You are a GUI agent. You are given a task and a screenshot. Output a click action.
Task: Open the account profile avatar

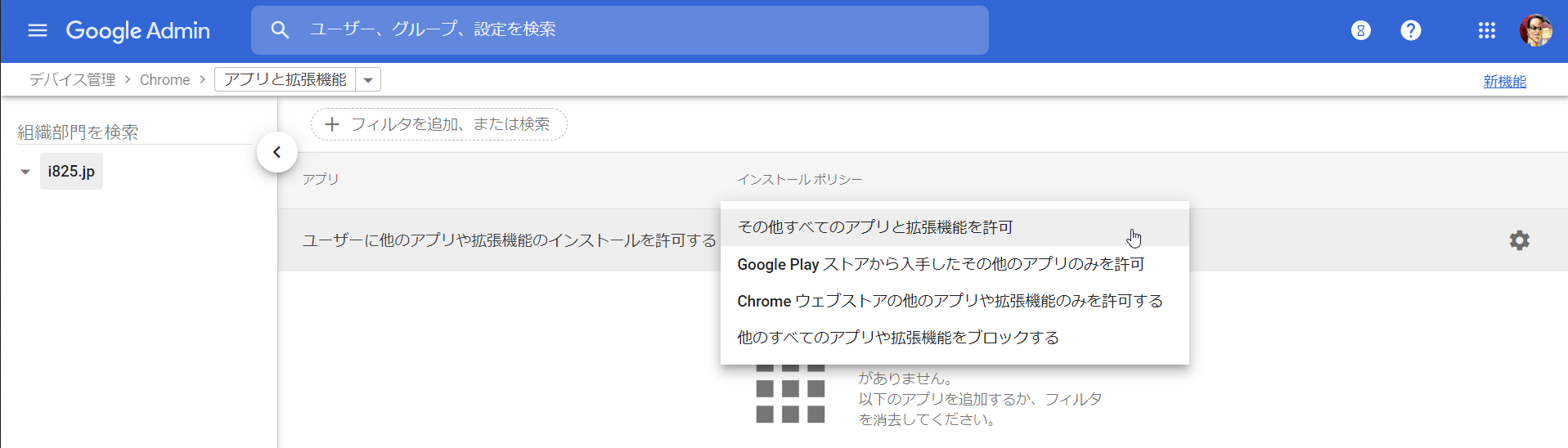[x=1535, y=30]
